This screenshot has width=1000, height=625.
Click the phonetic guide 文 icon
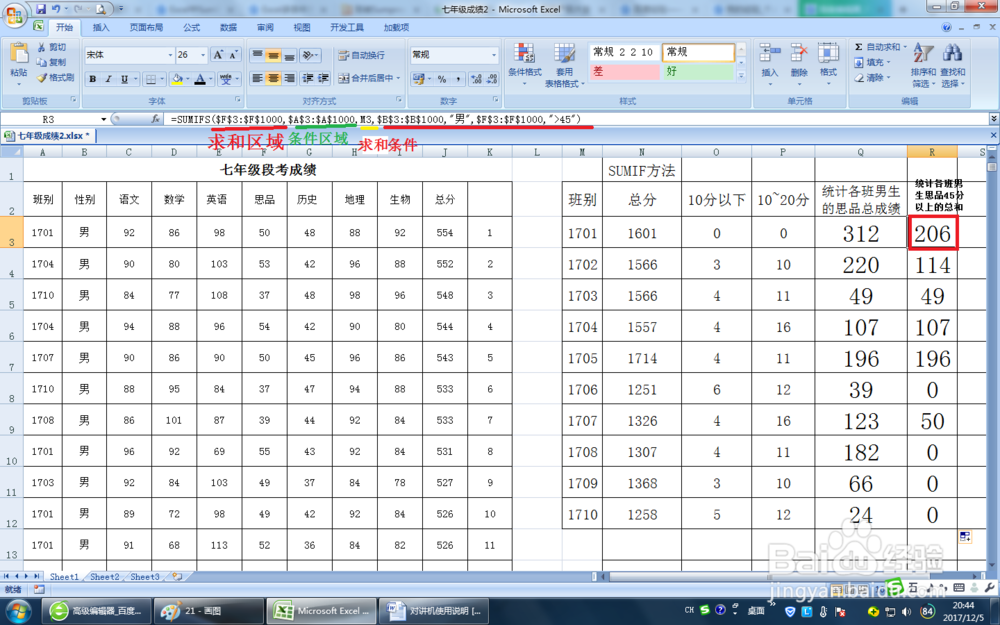click(226, 78)
